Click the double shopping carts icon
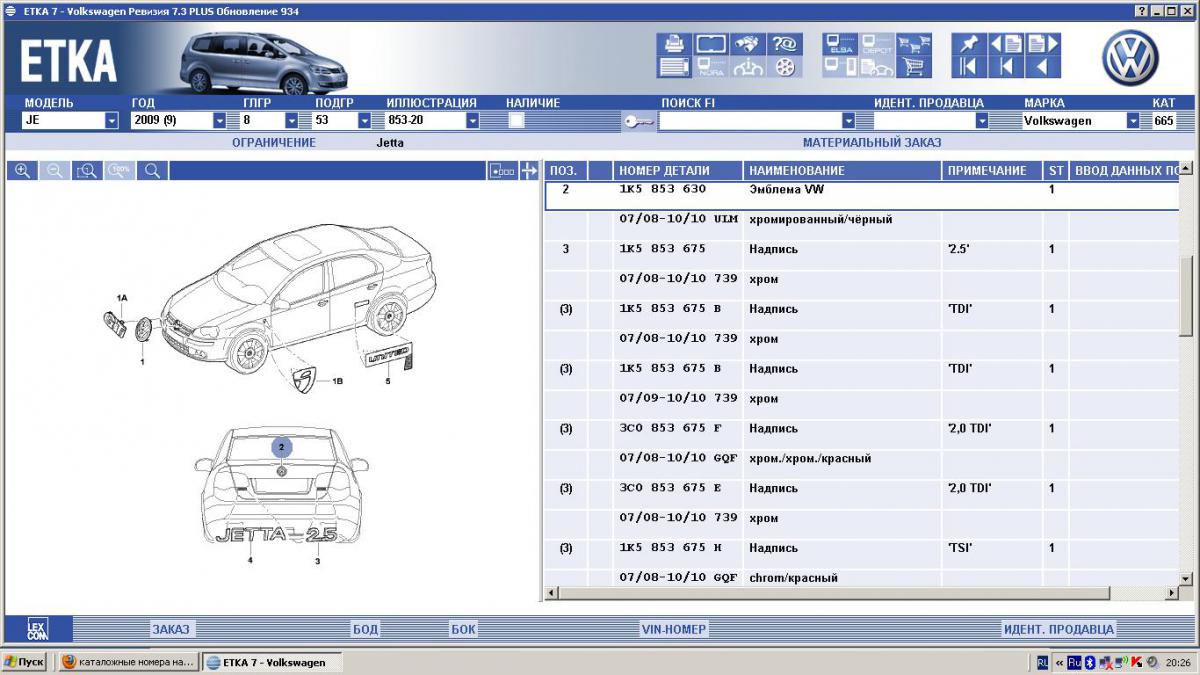Screen dimensions: 1200x675 coord(912,44)
